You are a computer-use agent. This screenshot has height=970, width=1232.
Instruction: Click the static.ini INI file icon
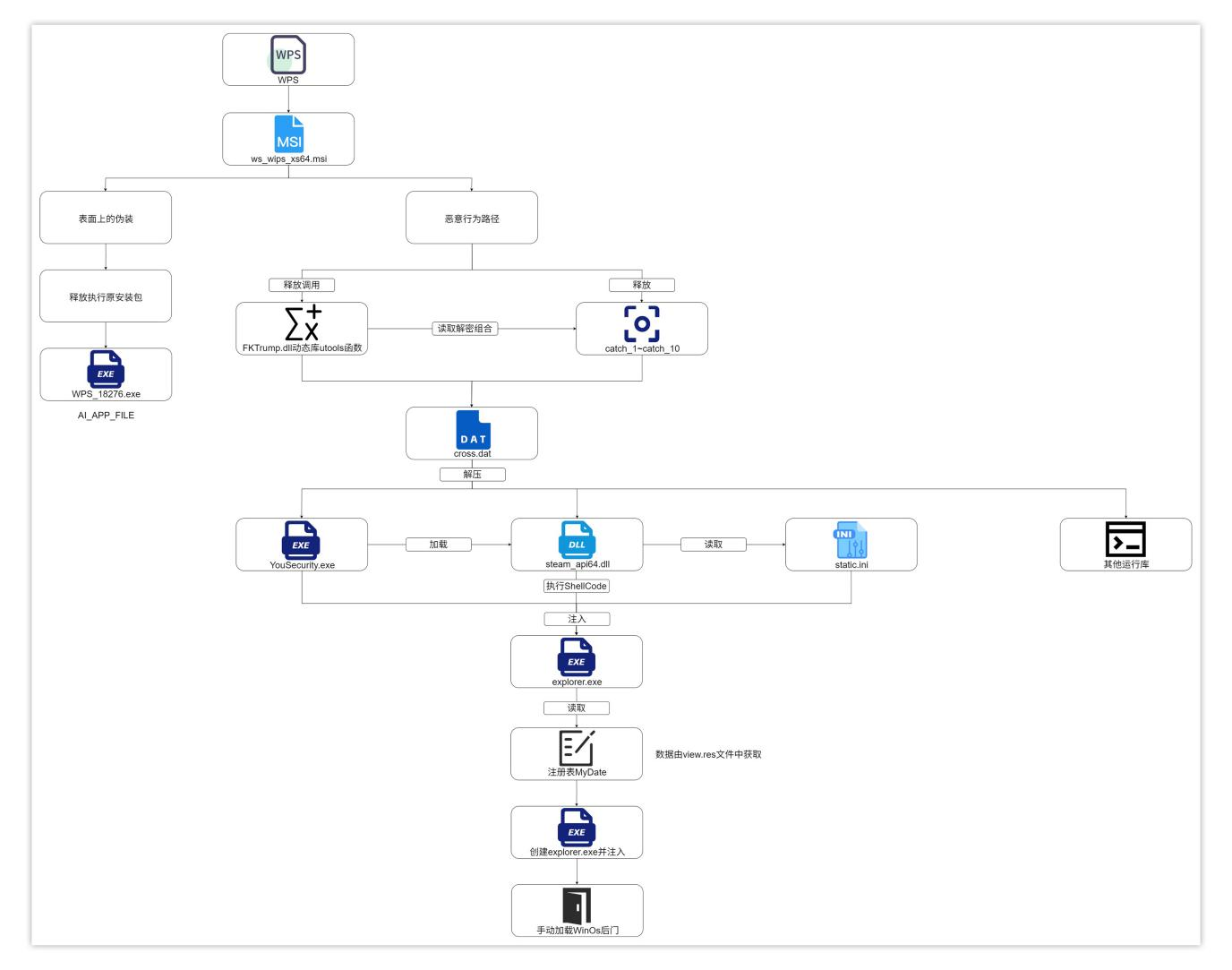click(851, 540)
